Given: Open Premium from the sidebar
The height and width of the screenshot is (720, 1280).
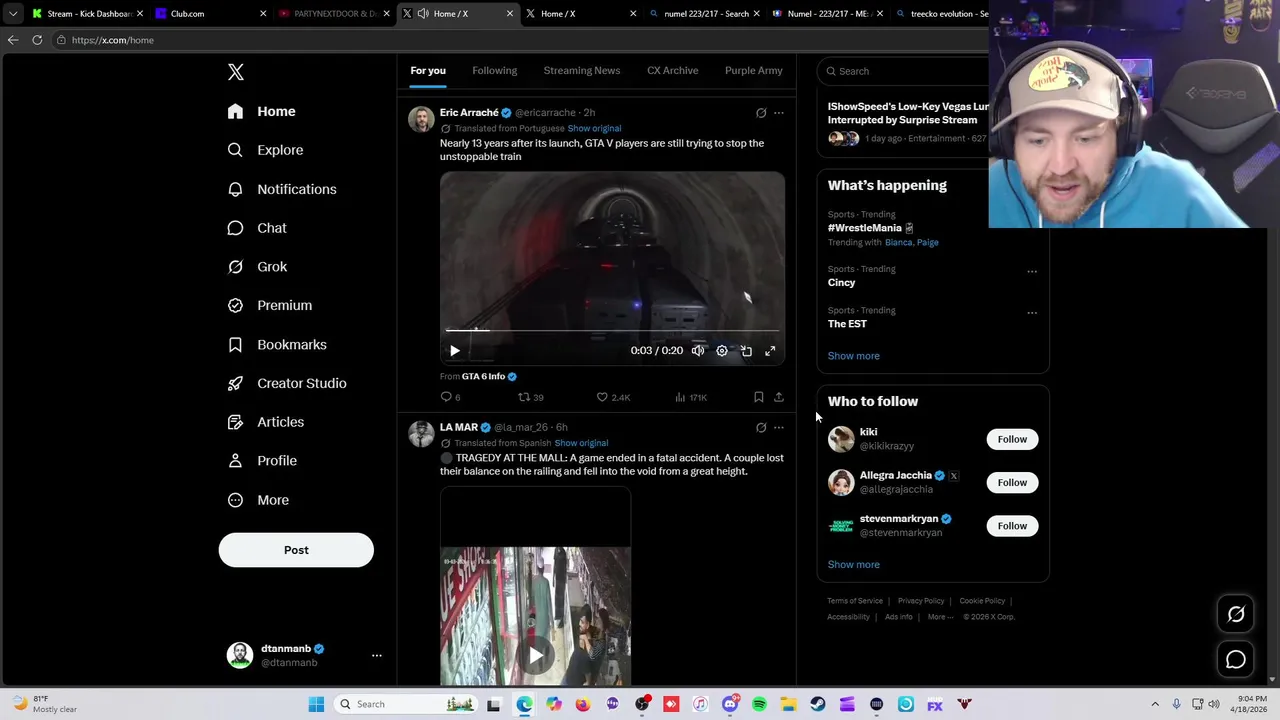Looking at the screenshot, I should pyautogui.click(x=270, y=305).
